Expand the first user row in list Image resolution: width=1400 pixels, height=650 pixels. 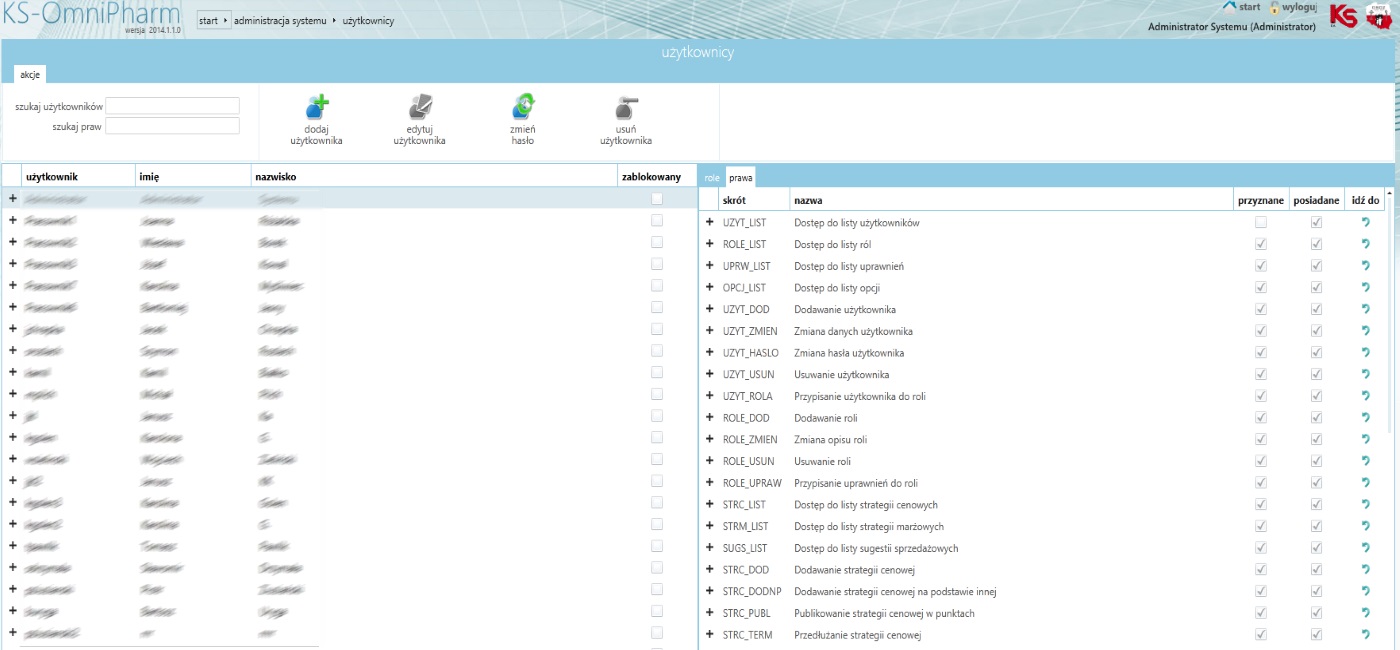coord(13,199)
